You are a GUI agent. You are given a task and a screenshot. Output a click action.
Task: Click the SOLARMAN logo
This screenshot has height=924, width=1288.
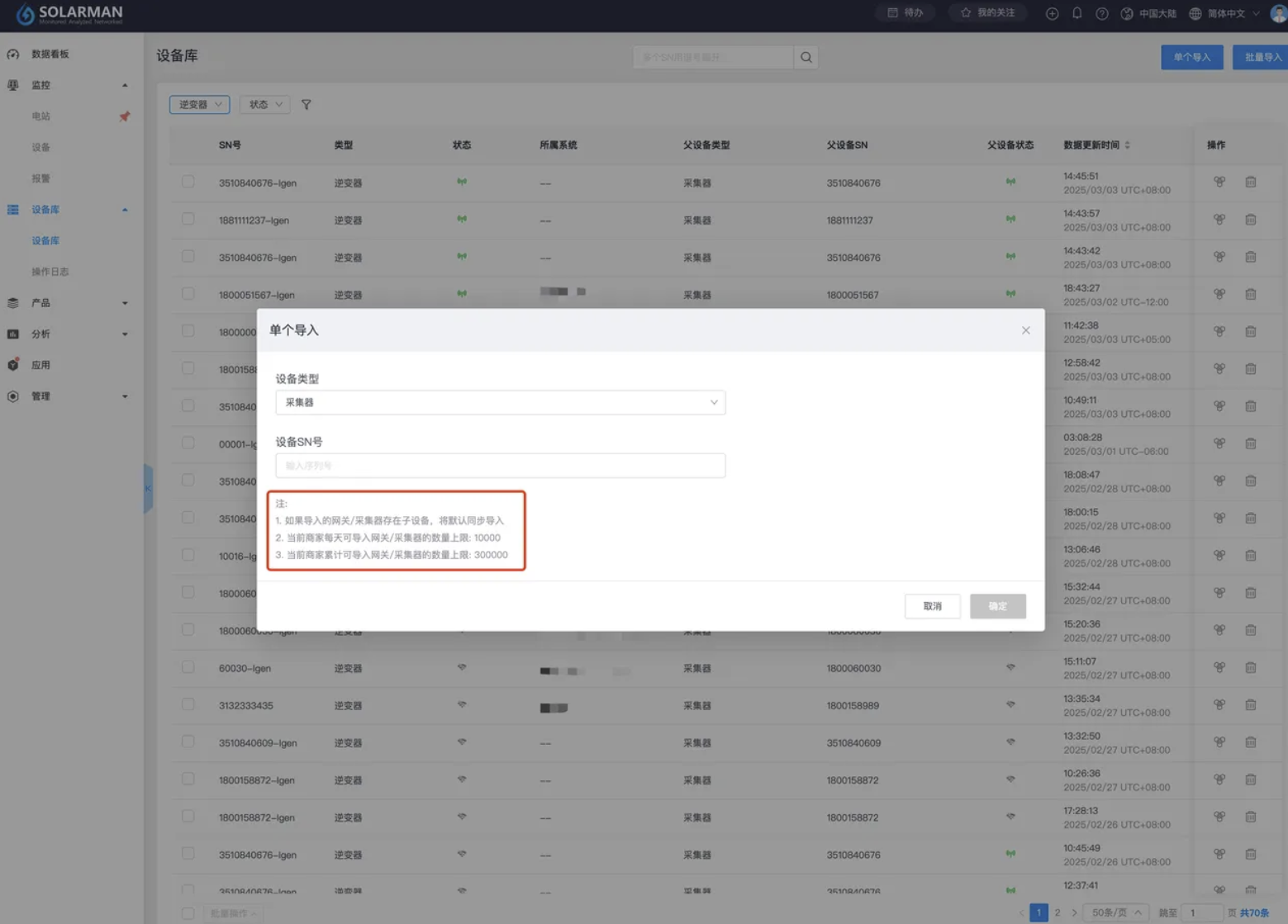[69, 14]
